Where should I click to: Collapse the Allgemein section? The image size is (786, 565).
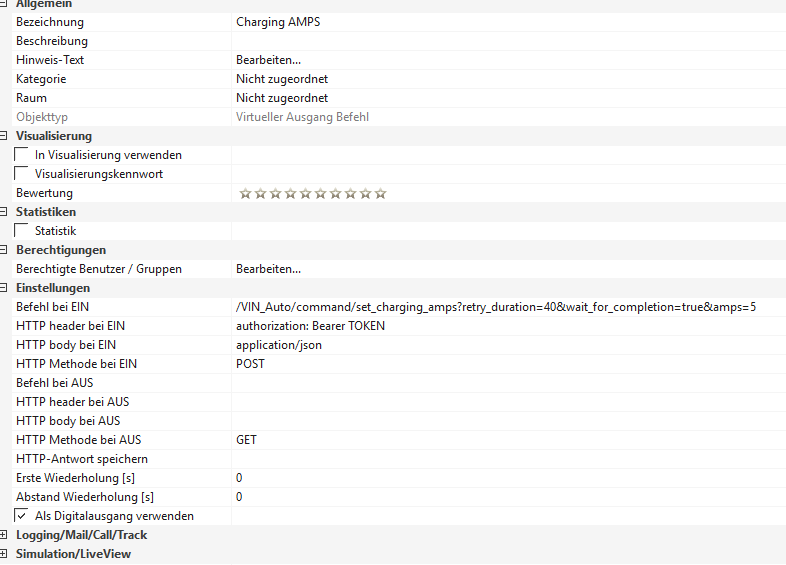pyautogui.click(x=3, y=3)
